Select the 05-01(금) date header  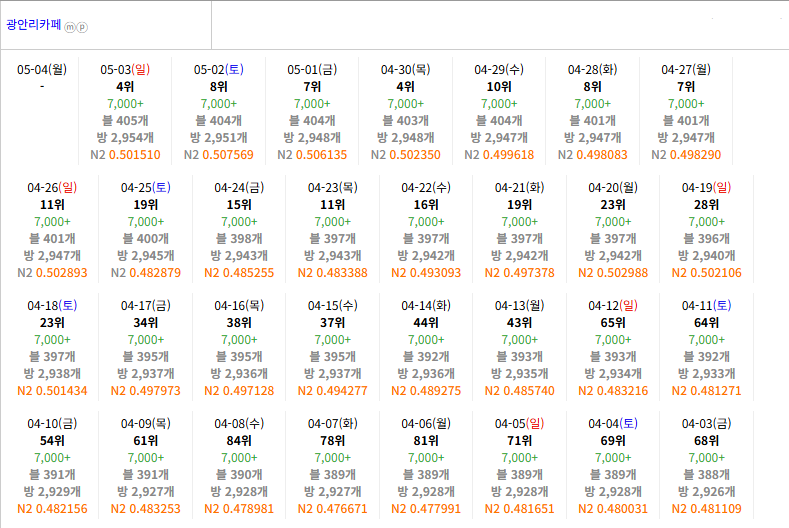(312, 69)
